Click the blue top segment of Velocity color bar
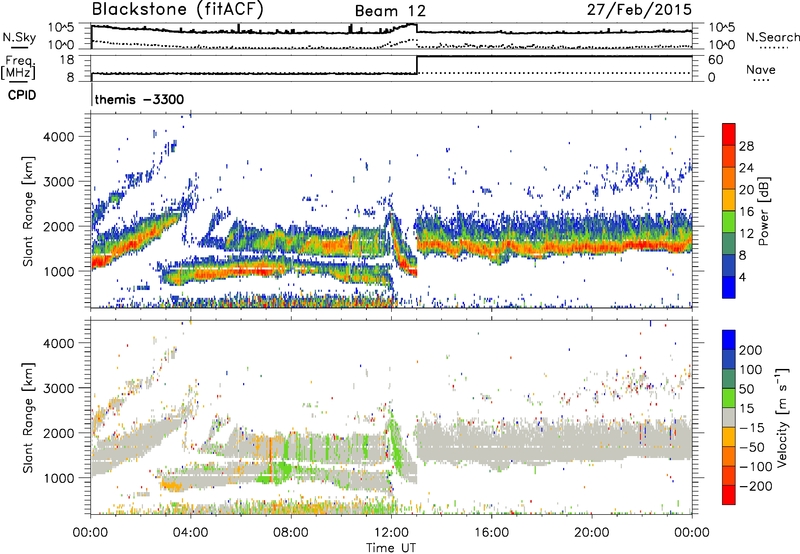The width and height of the screenshot is (800, 554). (729, 340)
